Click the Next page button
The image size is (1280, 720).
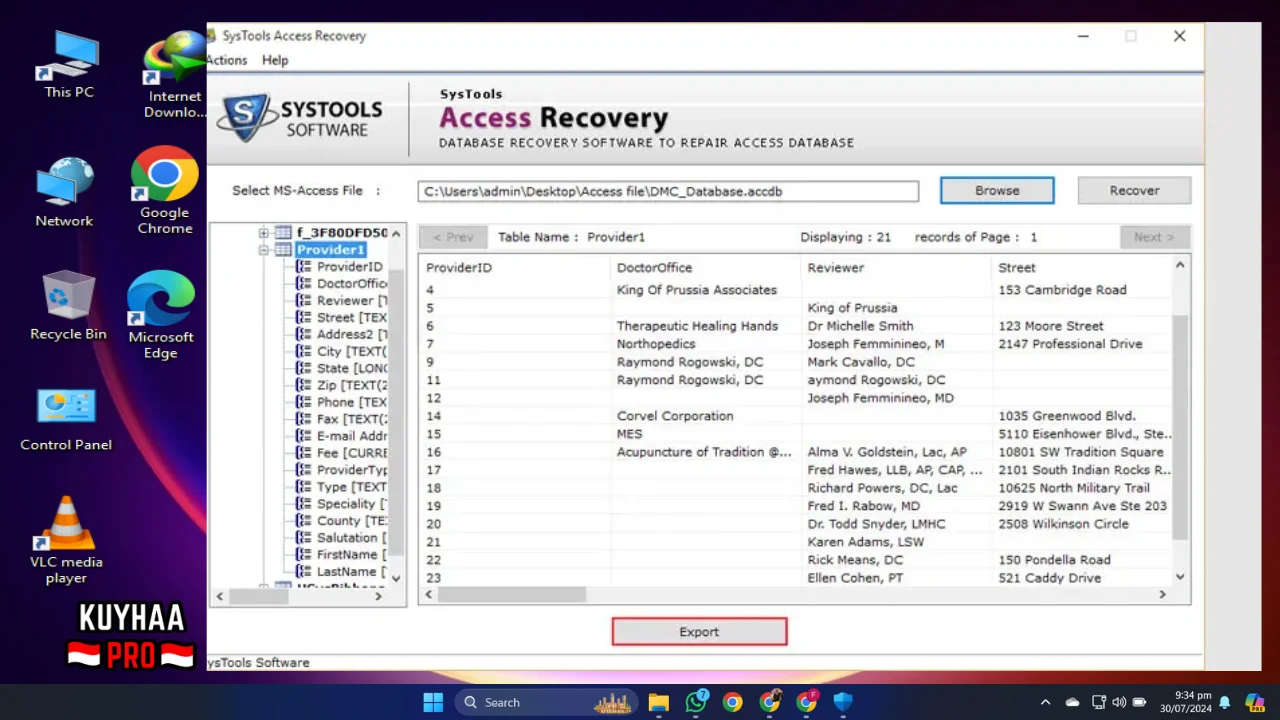click(x=1154, y=237)
